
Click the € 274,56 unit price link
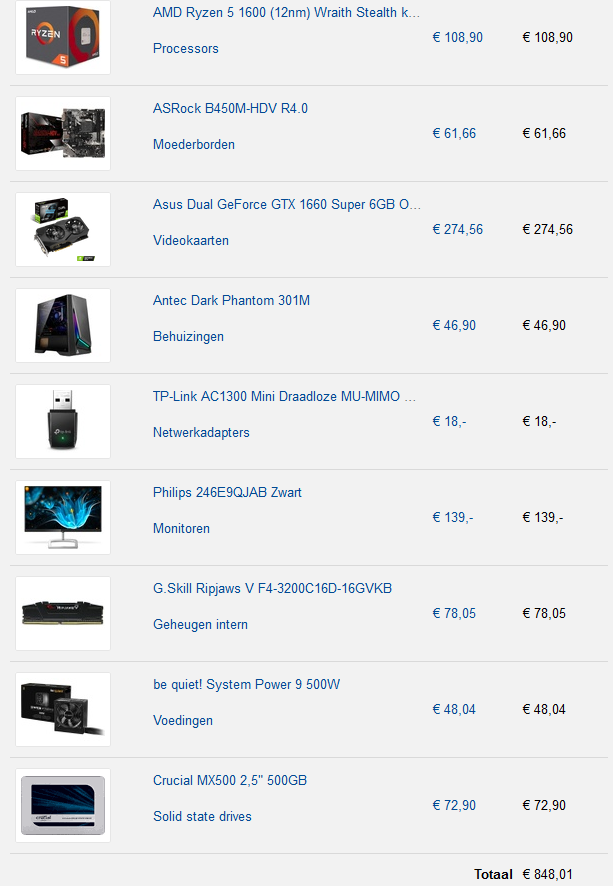[x=458, y=229]
